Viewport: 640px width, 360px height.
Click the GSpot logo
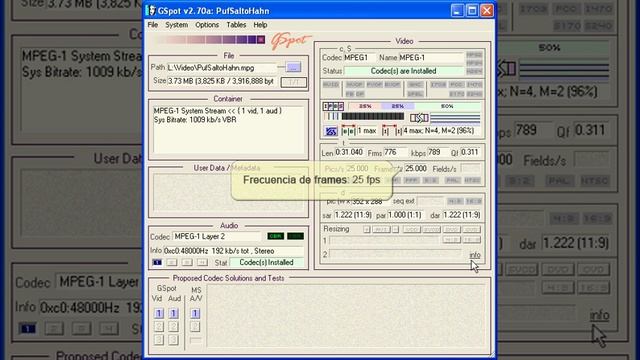pyautogui.click(x=290, y=41)
